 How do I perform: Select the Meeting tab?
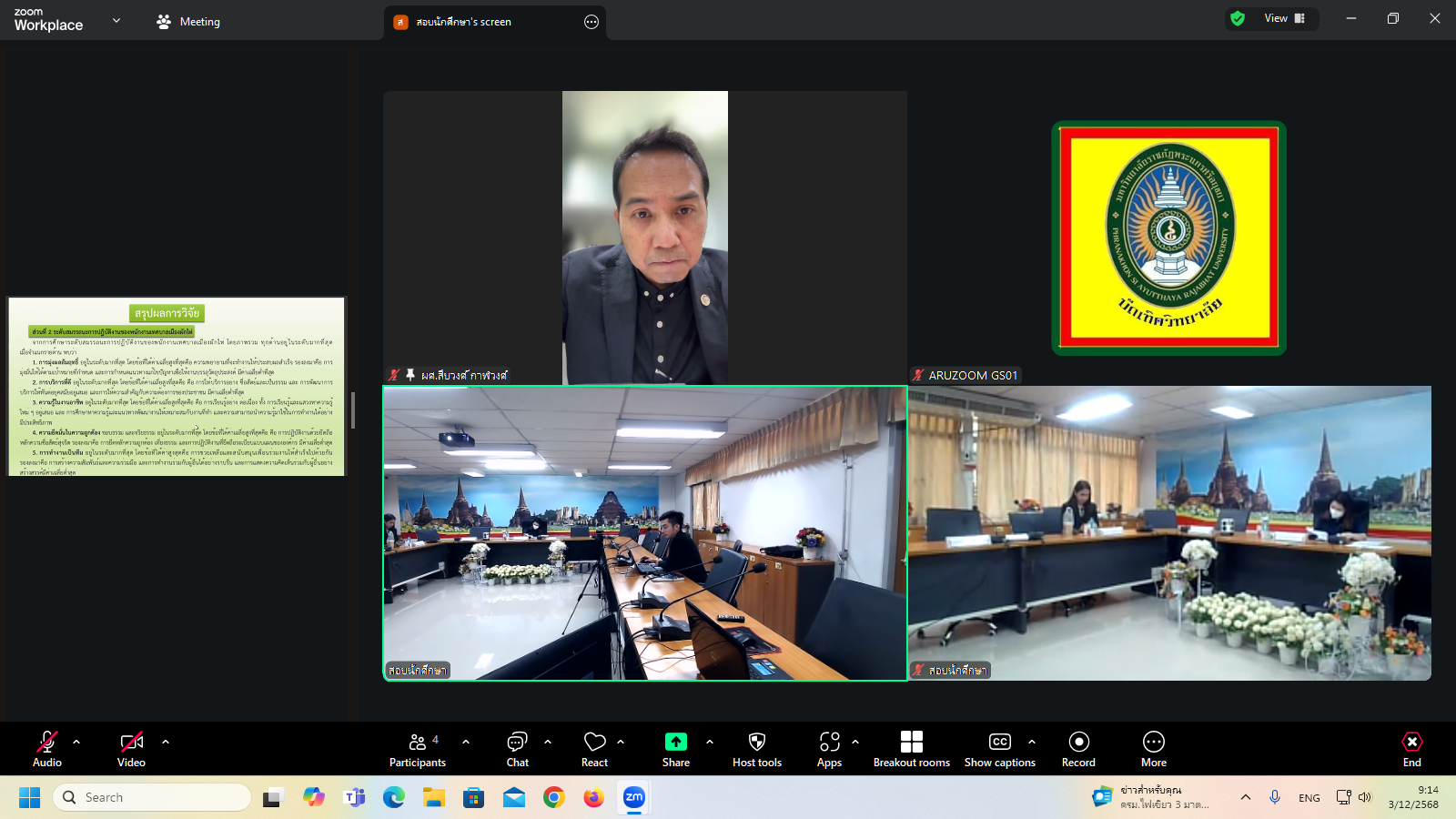click(188, 22)
